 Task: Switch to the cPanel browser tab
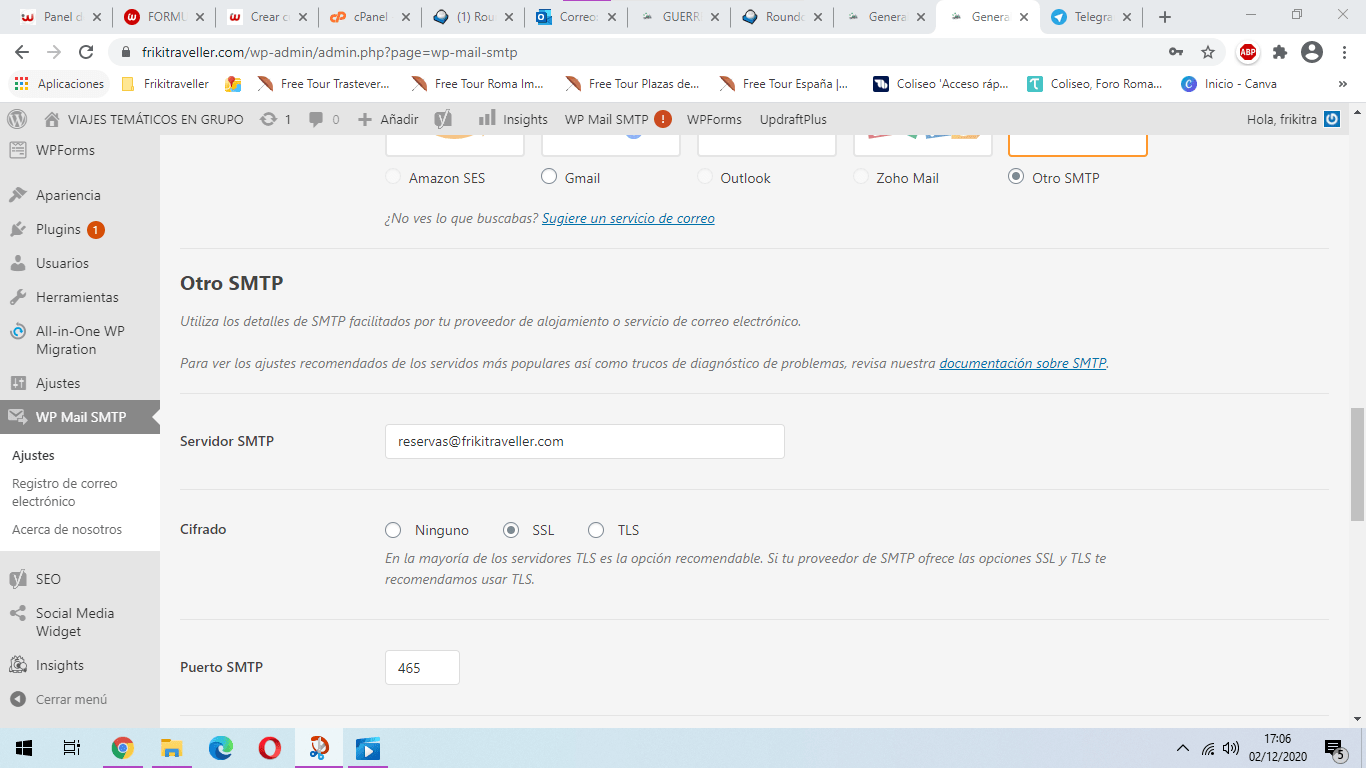(371, 17)
